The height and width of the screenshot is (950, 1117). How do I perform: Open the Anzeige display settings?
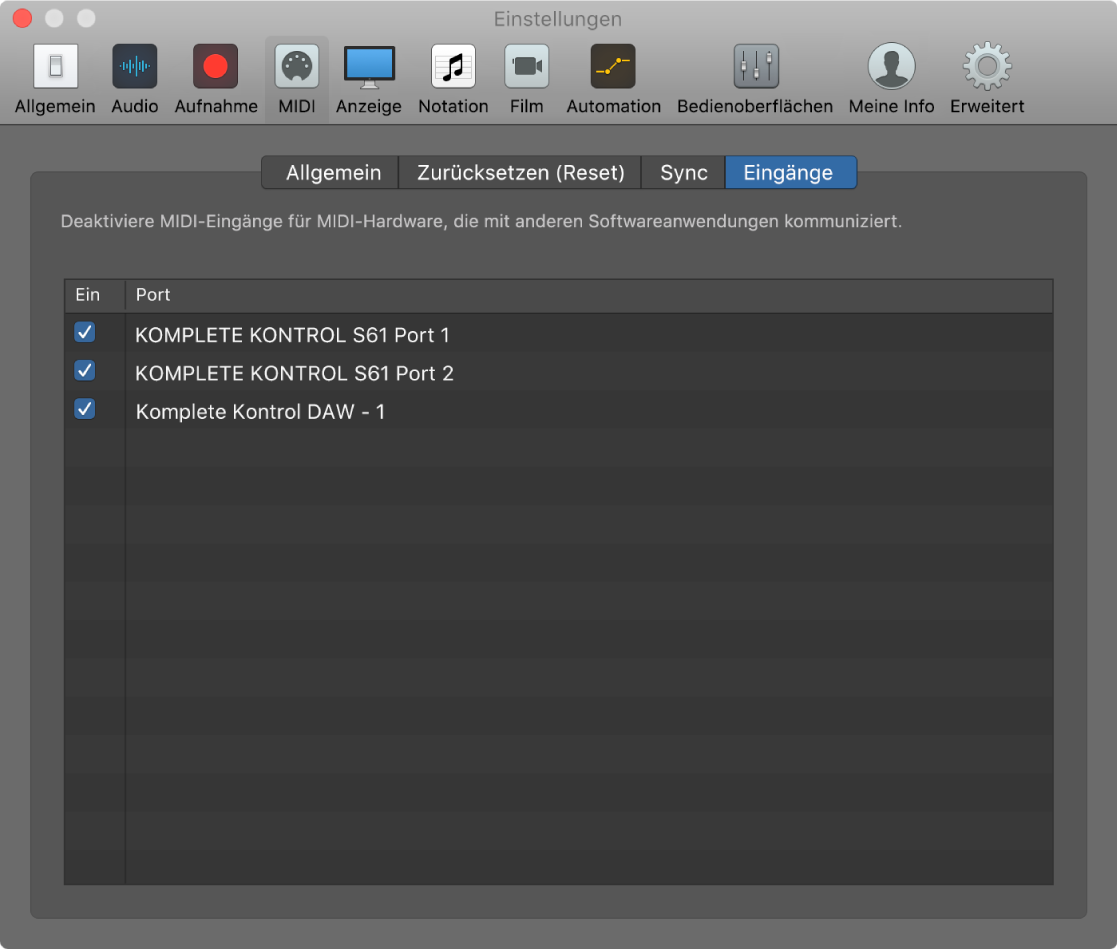click(x=369, y=67)
